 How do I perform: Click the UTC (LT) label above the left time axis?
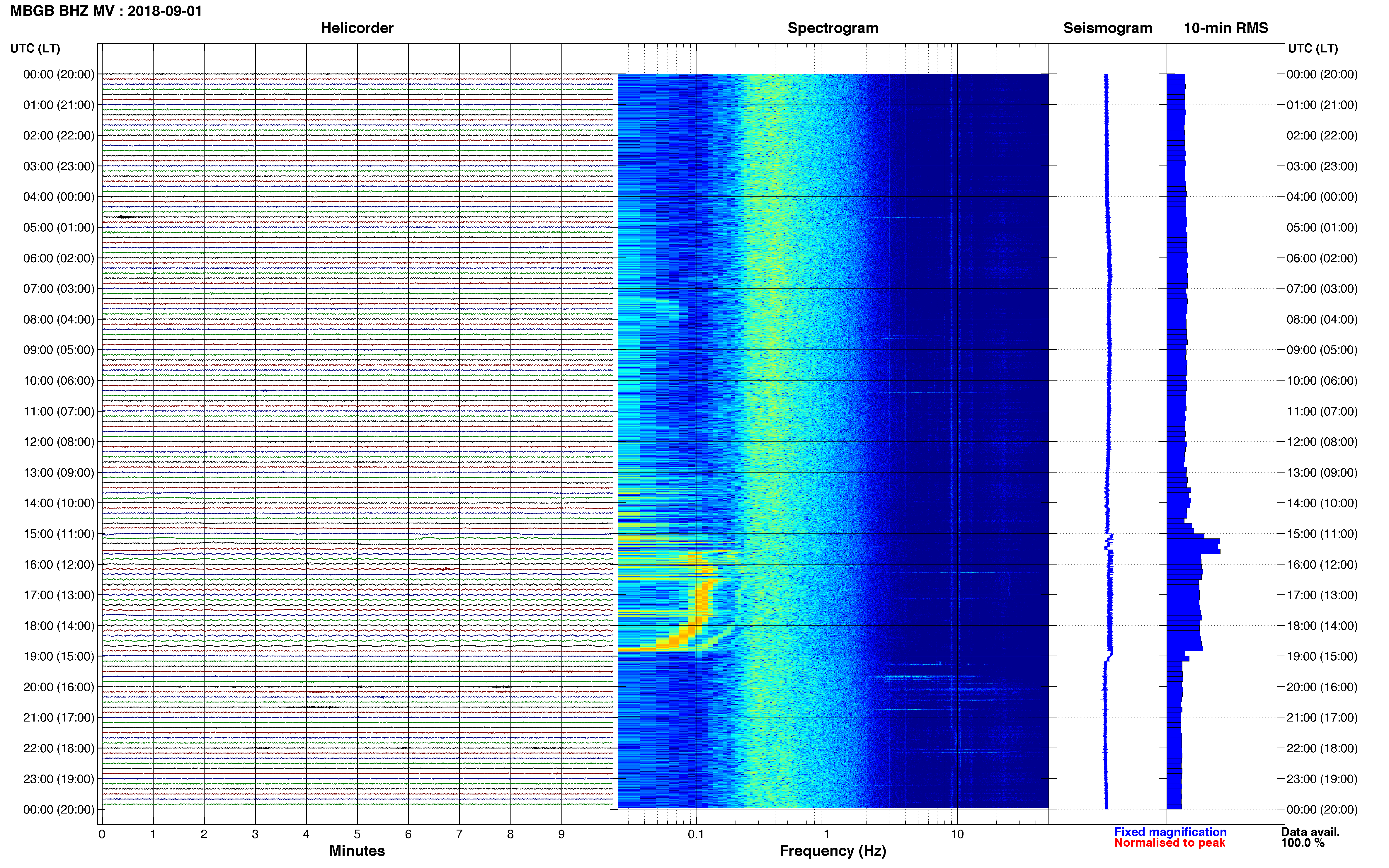point(35,48)
